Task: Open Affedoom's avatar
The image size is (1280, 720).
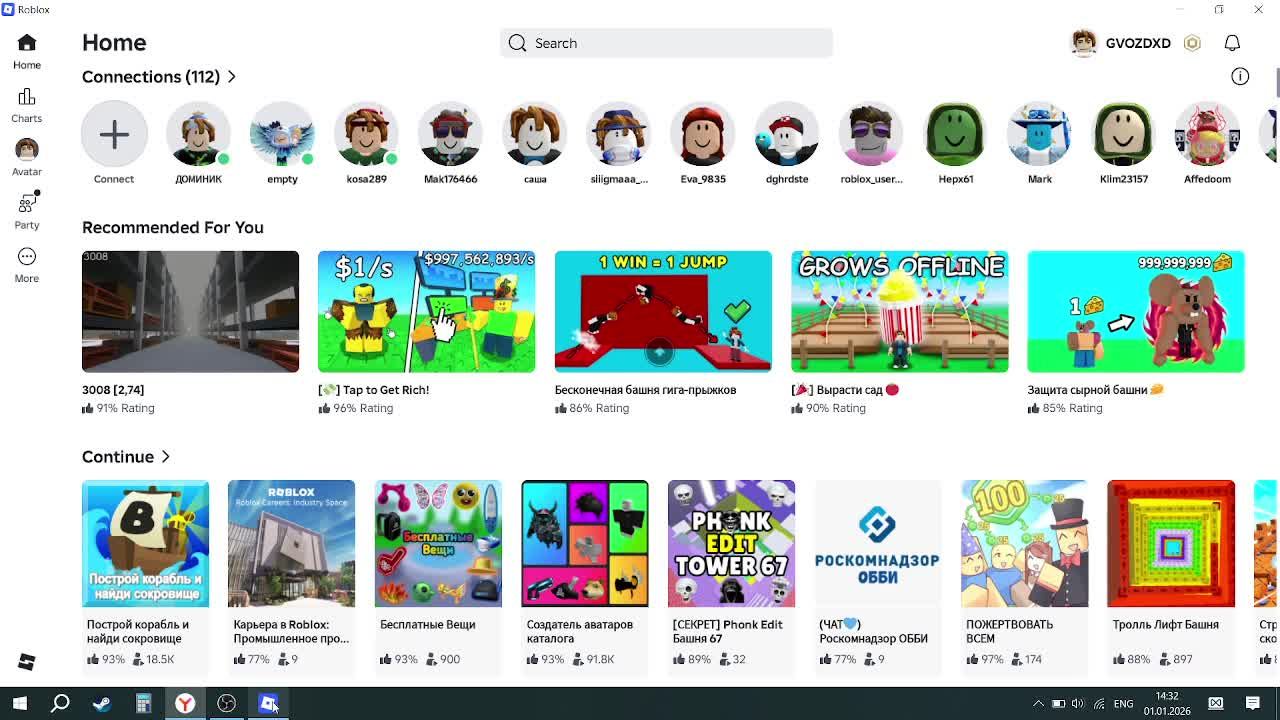Action: tap(1208, 134)
